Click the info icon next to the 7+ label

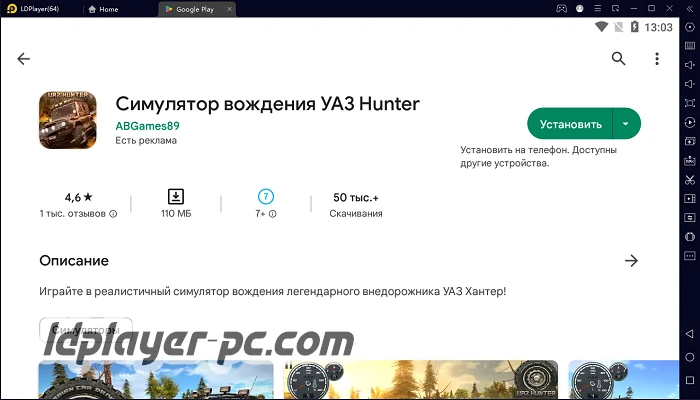273,214
